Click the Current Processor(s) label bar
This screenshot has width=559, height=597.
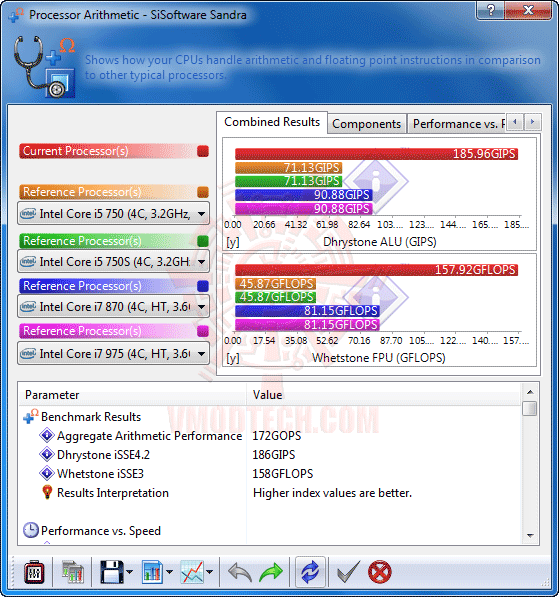click(x=113, y=151)
